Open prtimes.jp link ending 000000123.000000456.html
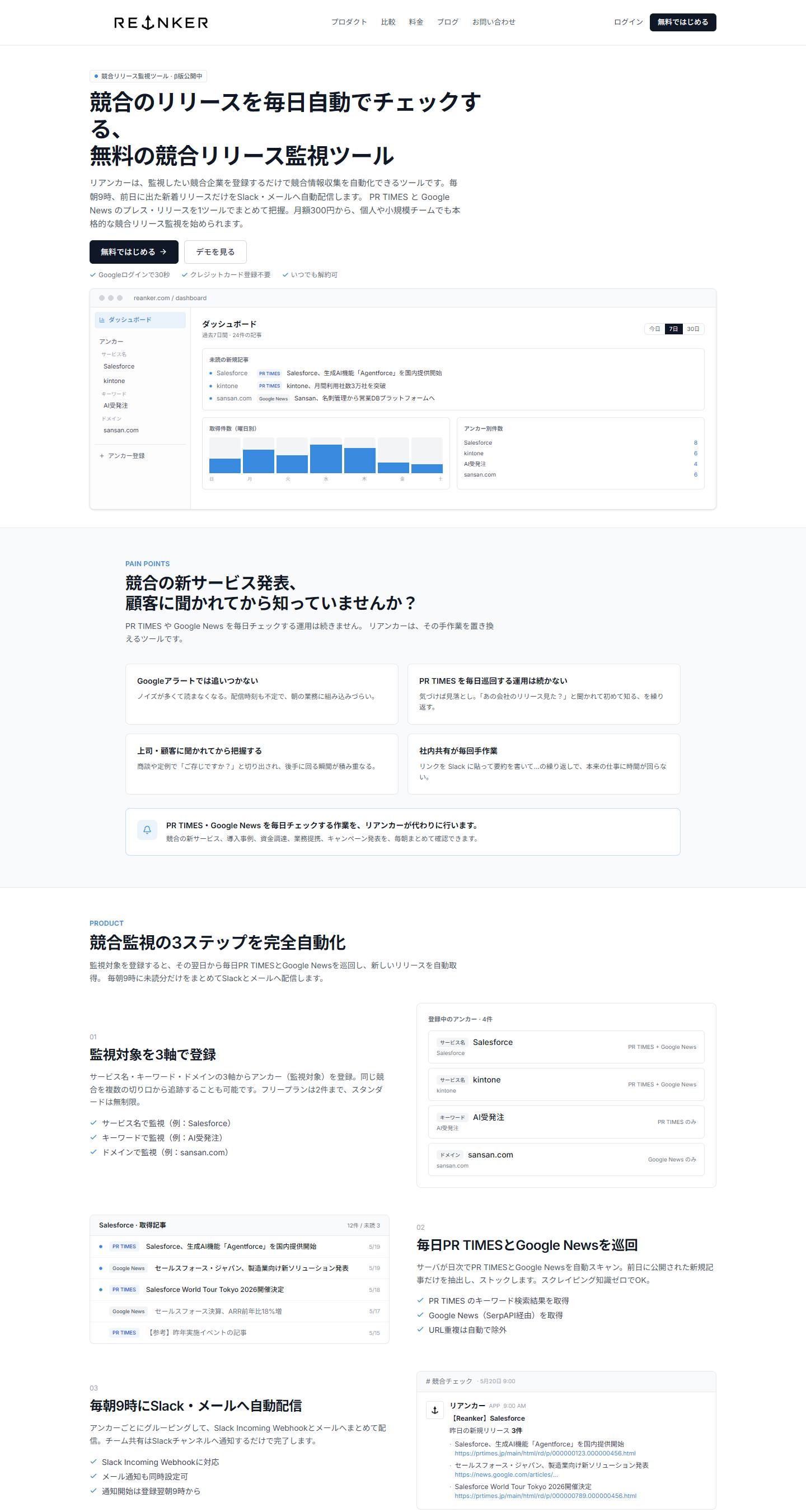806x1512 pixels. pyautogui.click(x=545, y=1453)
